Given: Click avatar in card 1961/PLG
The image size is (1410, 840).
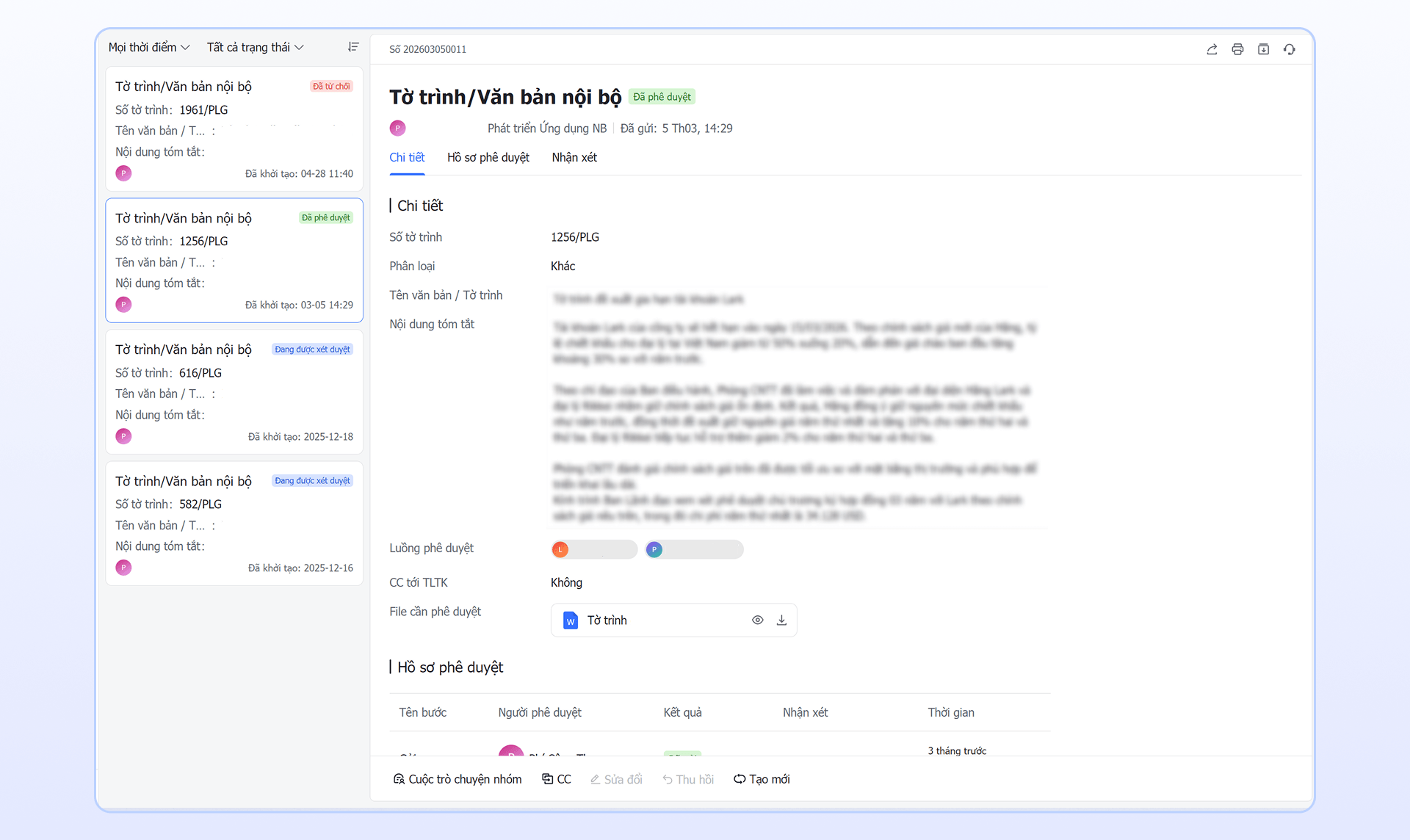Looking at the screenshot, I should pyautogui.click(x=123, y=173).
